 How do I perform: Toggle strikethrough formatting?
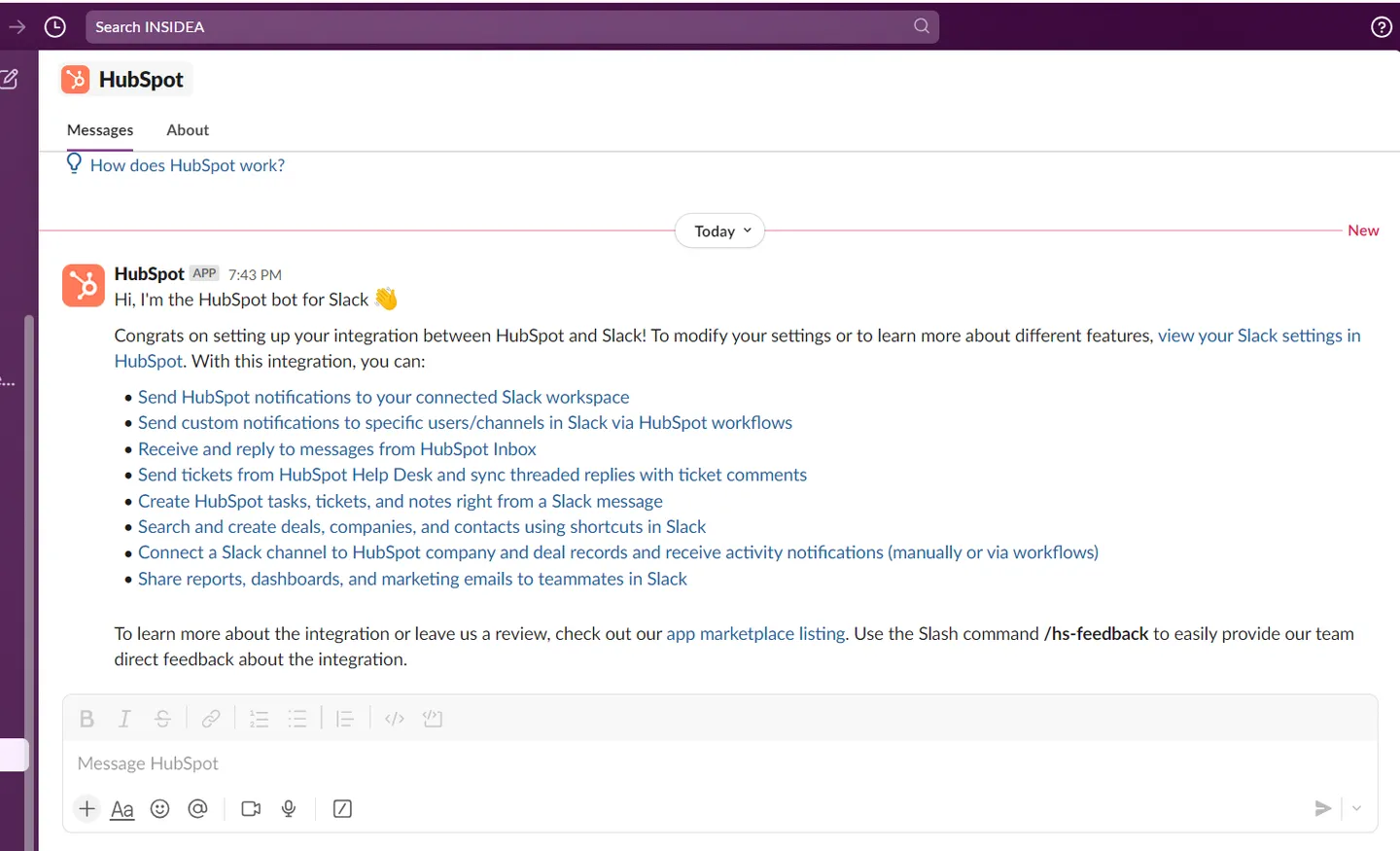(162, 719)
